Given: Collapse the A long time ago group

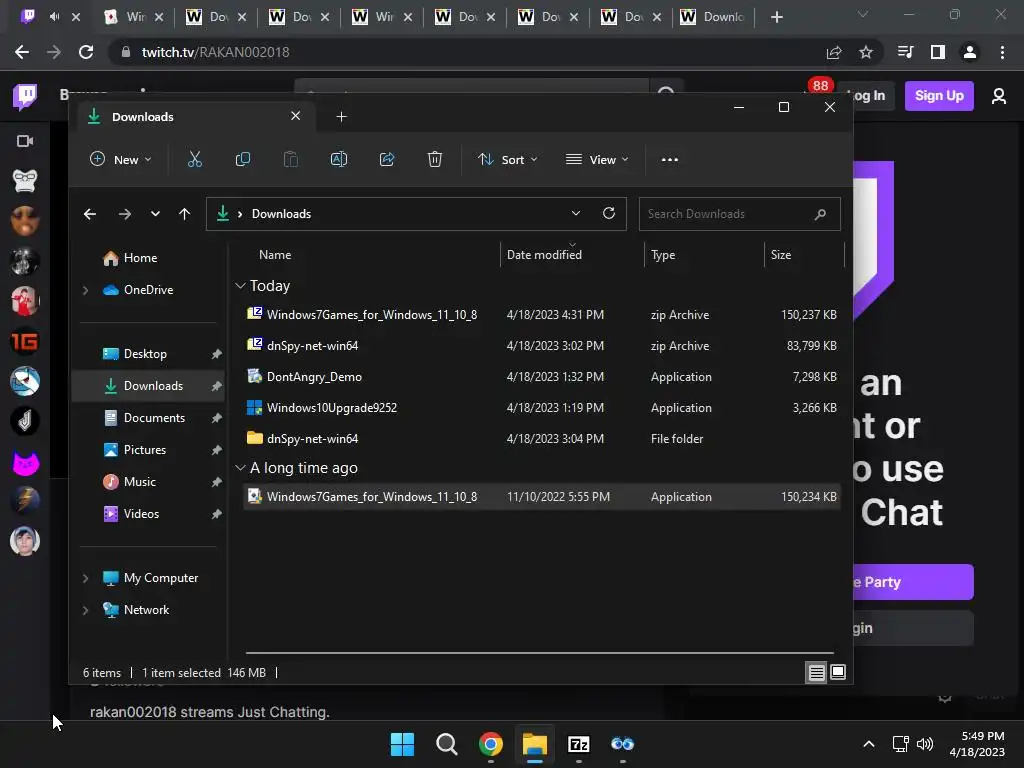Looking at the screenshot, I should [x=240, y=468].
